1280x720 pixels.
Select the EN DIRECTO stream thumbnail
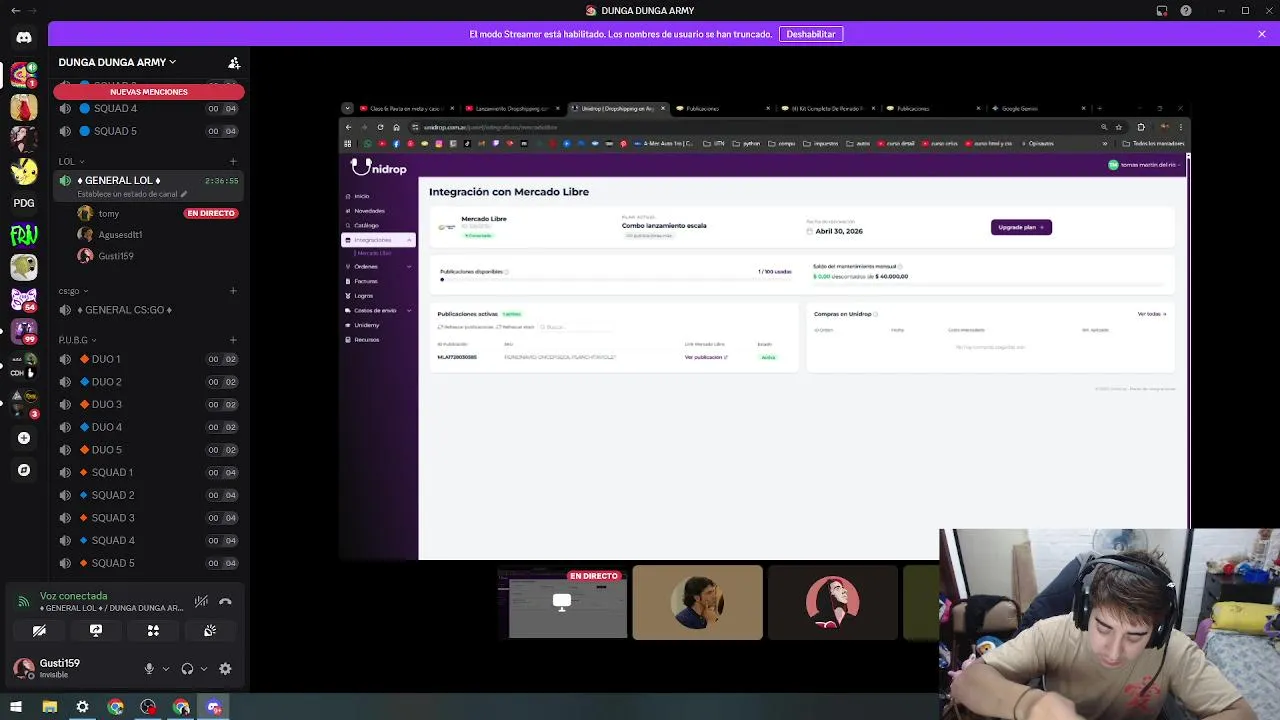pos(563,602)
